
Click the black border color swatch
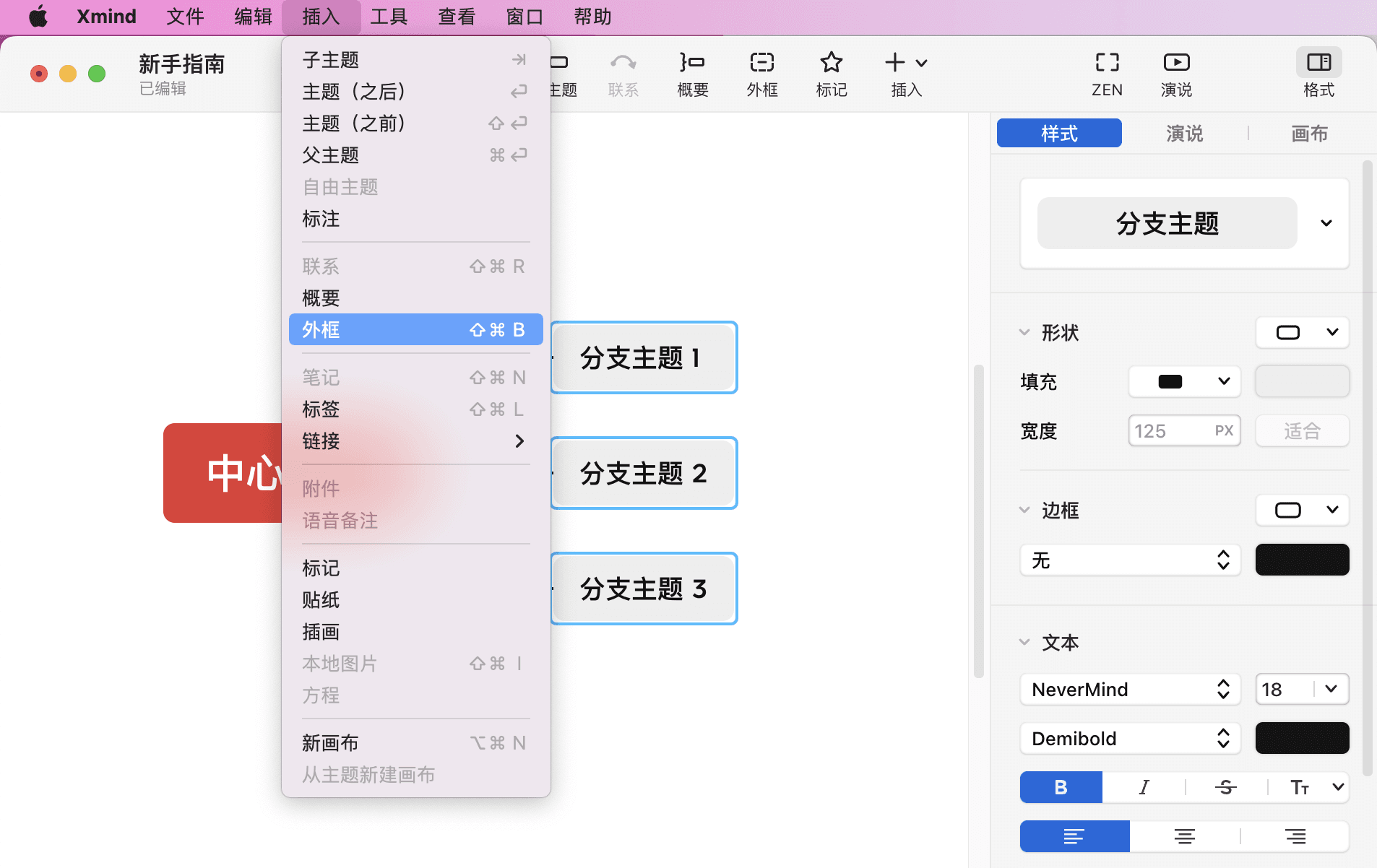[x=1301, y=560]
